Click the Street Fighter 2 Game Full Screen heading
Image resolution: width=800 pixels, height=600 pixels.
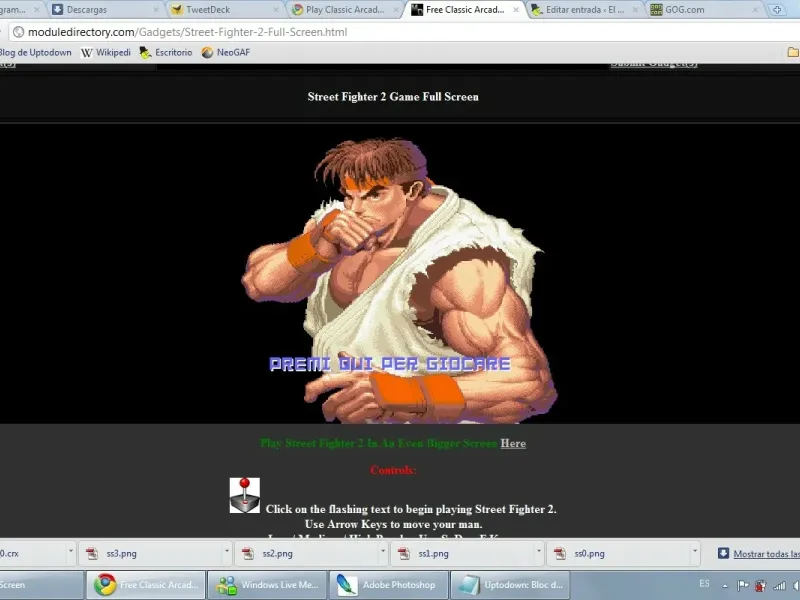(x=393, y=97)
